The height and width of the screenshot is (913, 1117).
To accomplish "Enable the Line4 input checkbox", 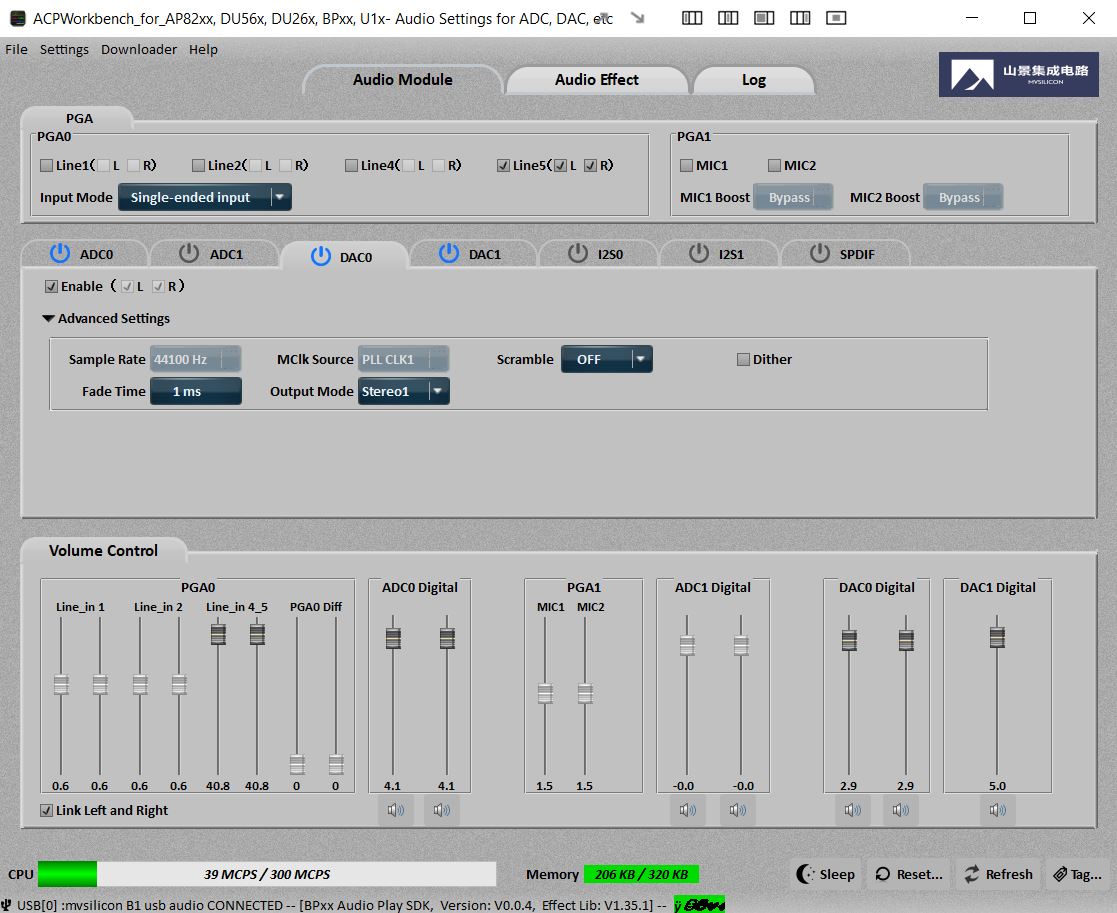I will [x=351, y=165].
